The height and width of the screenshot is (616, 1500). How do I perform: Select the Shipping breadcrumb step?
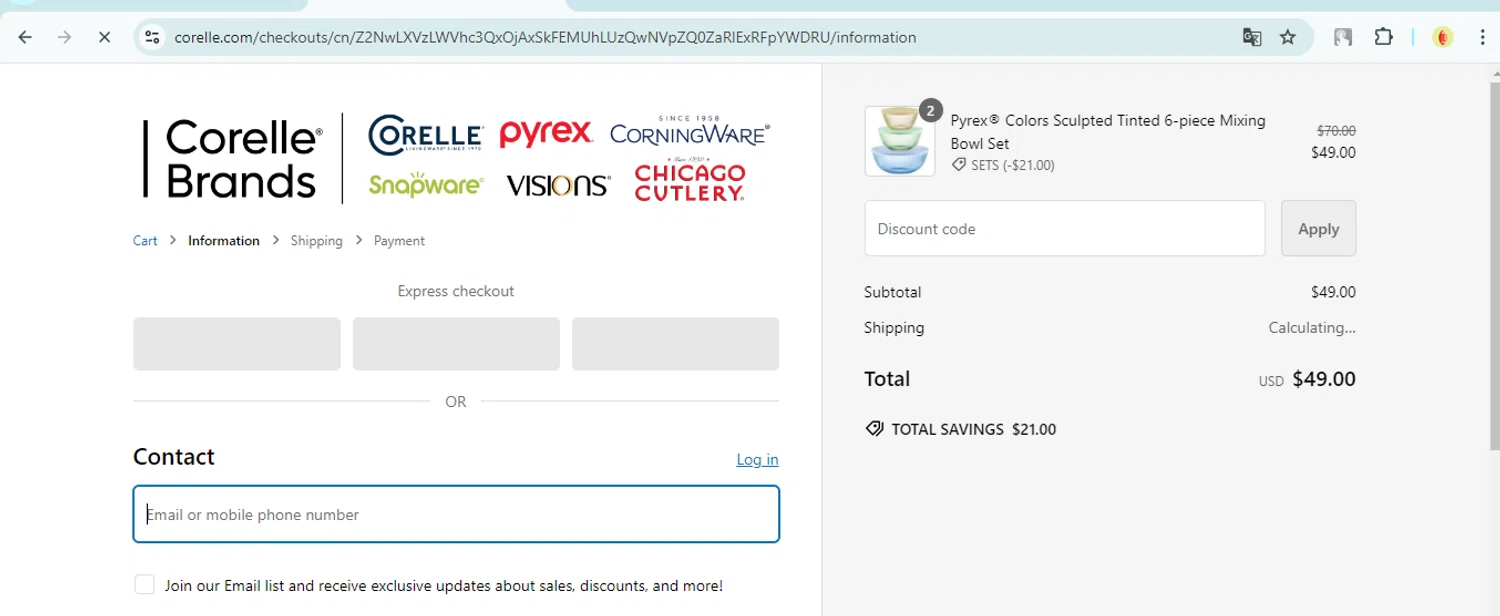316,241
